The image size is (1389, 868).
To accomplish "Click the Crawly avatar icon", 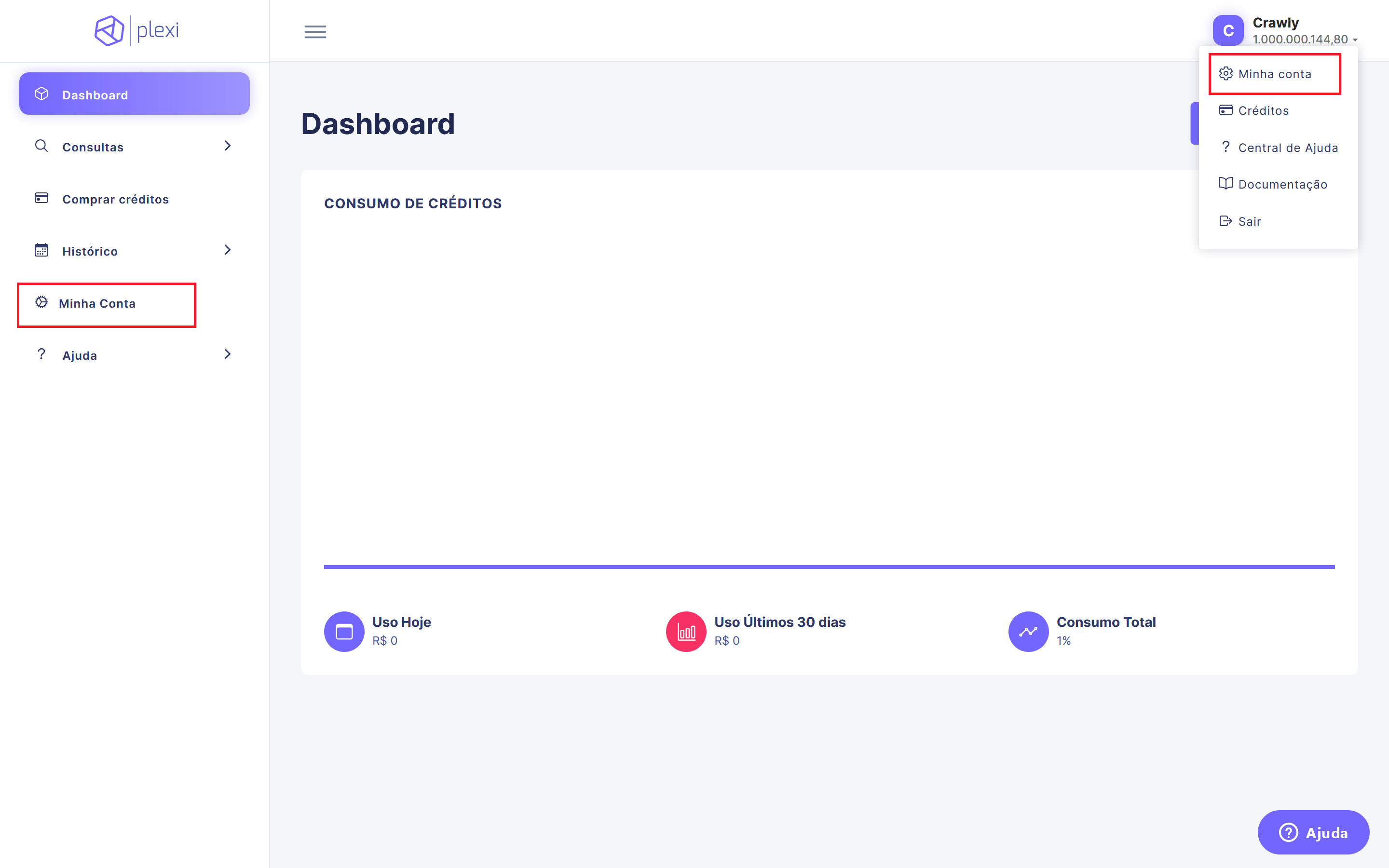I will 1228,30.
